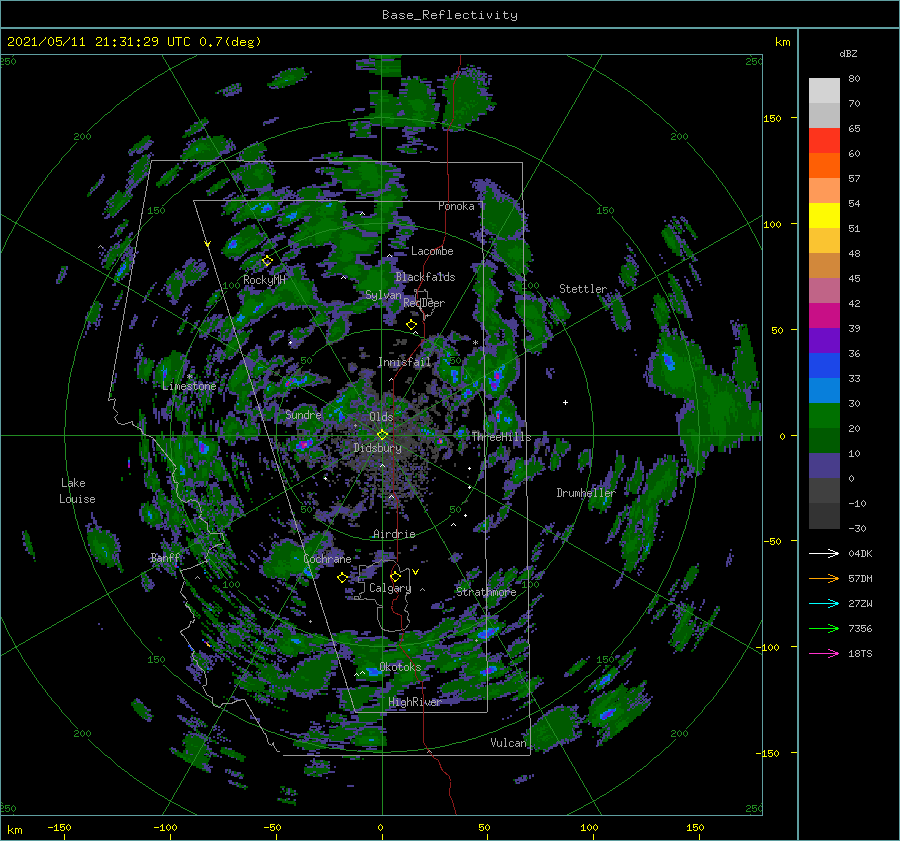Click the Didsbury label

377,448
